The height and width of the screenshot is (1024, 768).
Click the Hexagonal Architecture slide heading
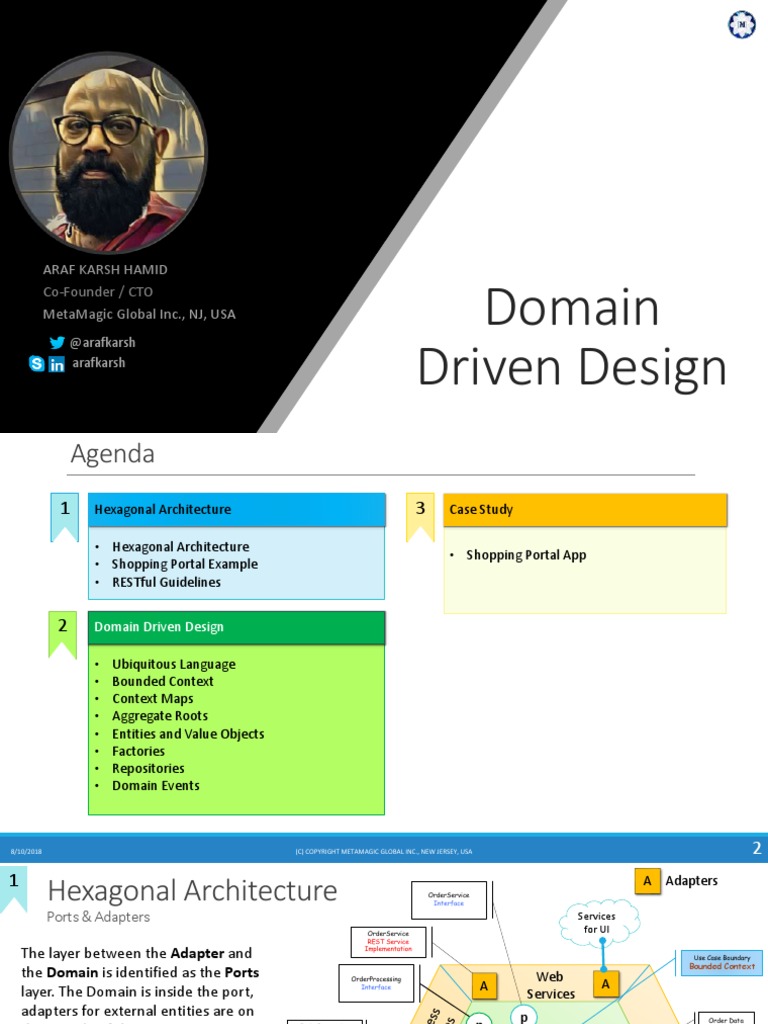click(193, 891)
